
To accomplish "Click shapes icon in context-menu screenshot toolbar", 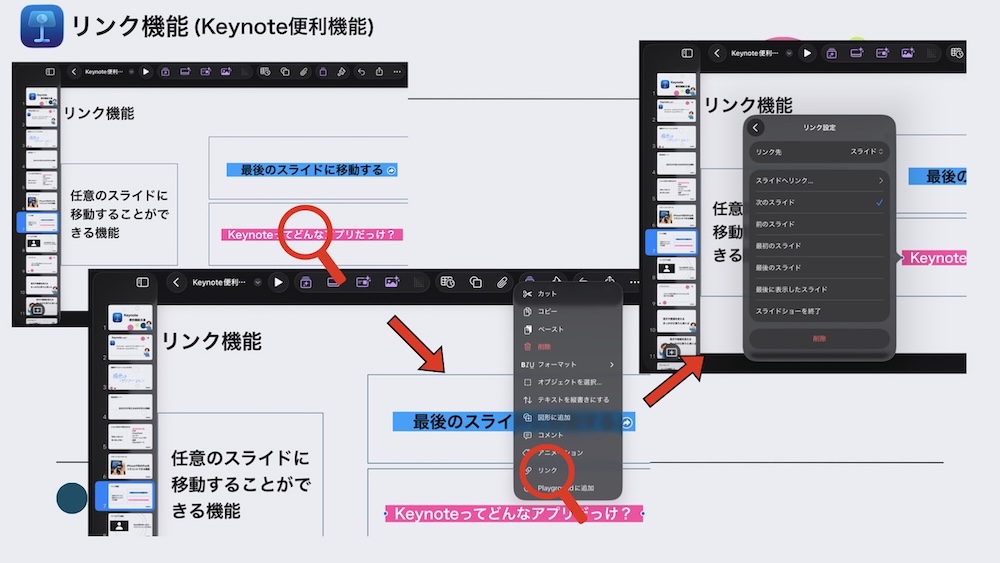I will tap(476, 282).
